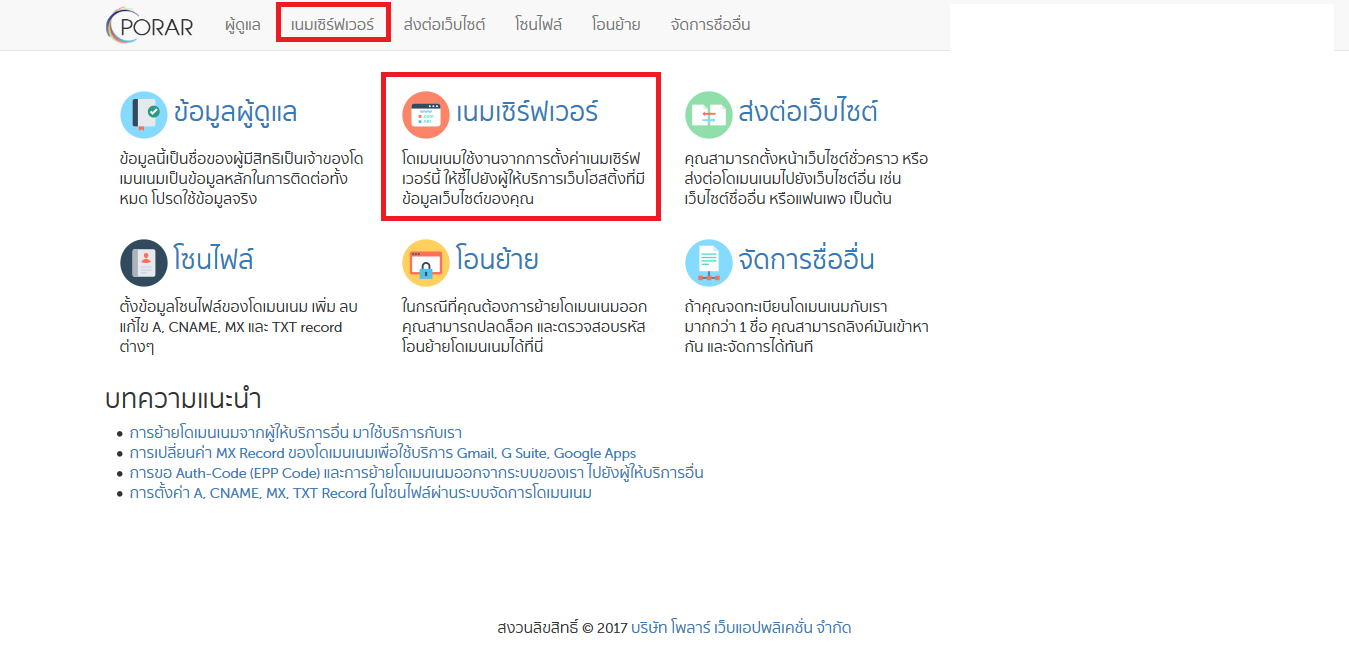Viewport: 1349px width, 665px height.
Task: Open article about changing MX Record for Gmail
Action: (383, 453)
